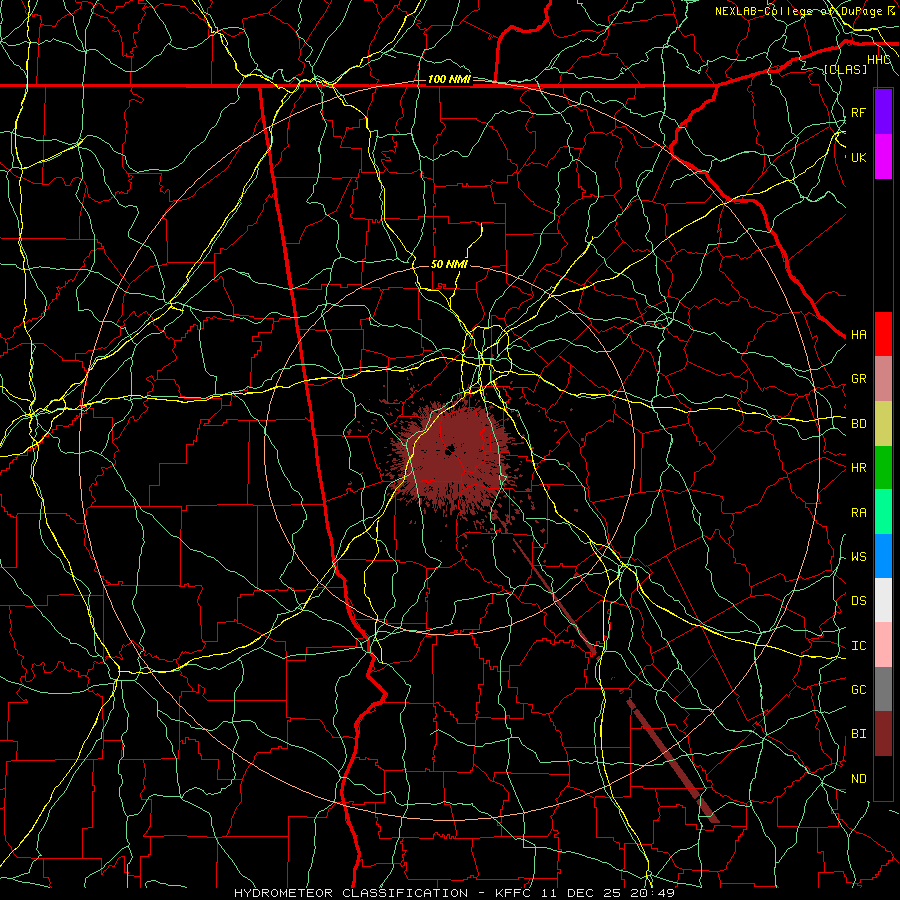Click the NEXLAB-College of DuPage credit text
The width and height of the screenshot is (900, 900).
click(798, 11)
